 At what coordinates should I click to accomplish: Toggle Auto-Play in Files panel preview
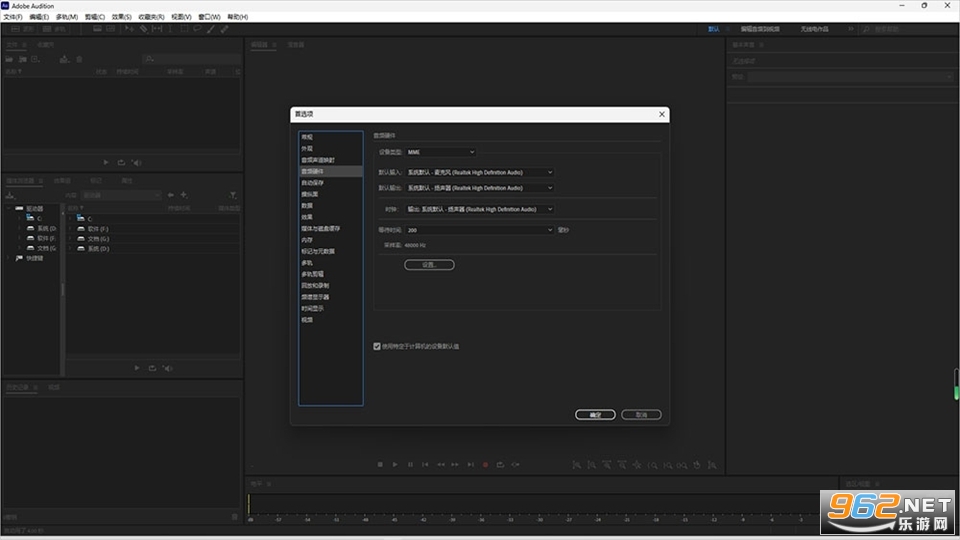pyautogui.click(x=137, y=162)
